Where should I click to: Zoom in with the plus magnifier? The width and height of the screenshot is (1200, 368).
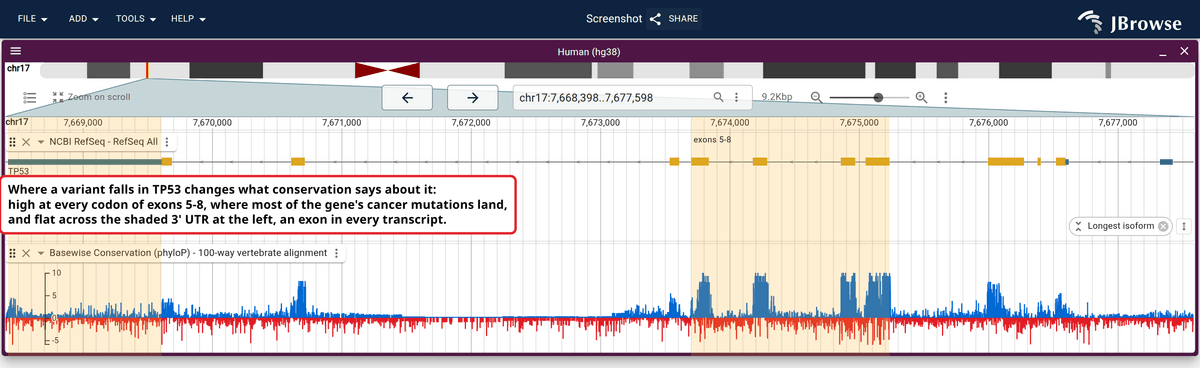pyautogui.click(x=922, y=97)
